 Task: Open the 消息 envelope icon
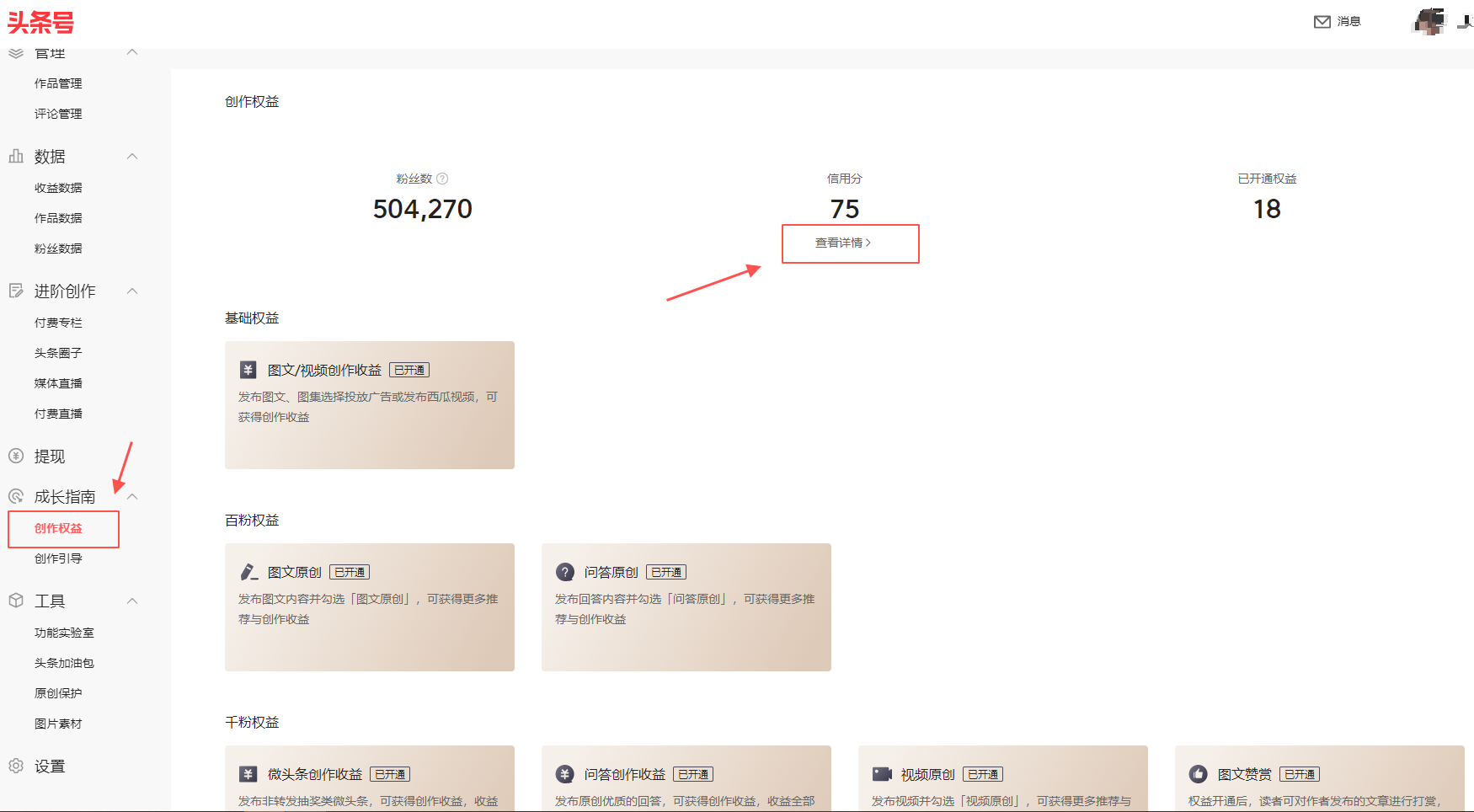pyautogui.click(x=1322, y=22)
